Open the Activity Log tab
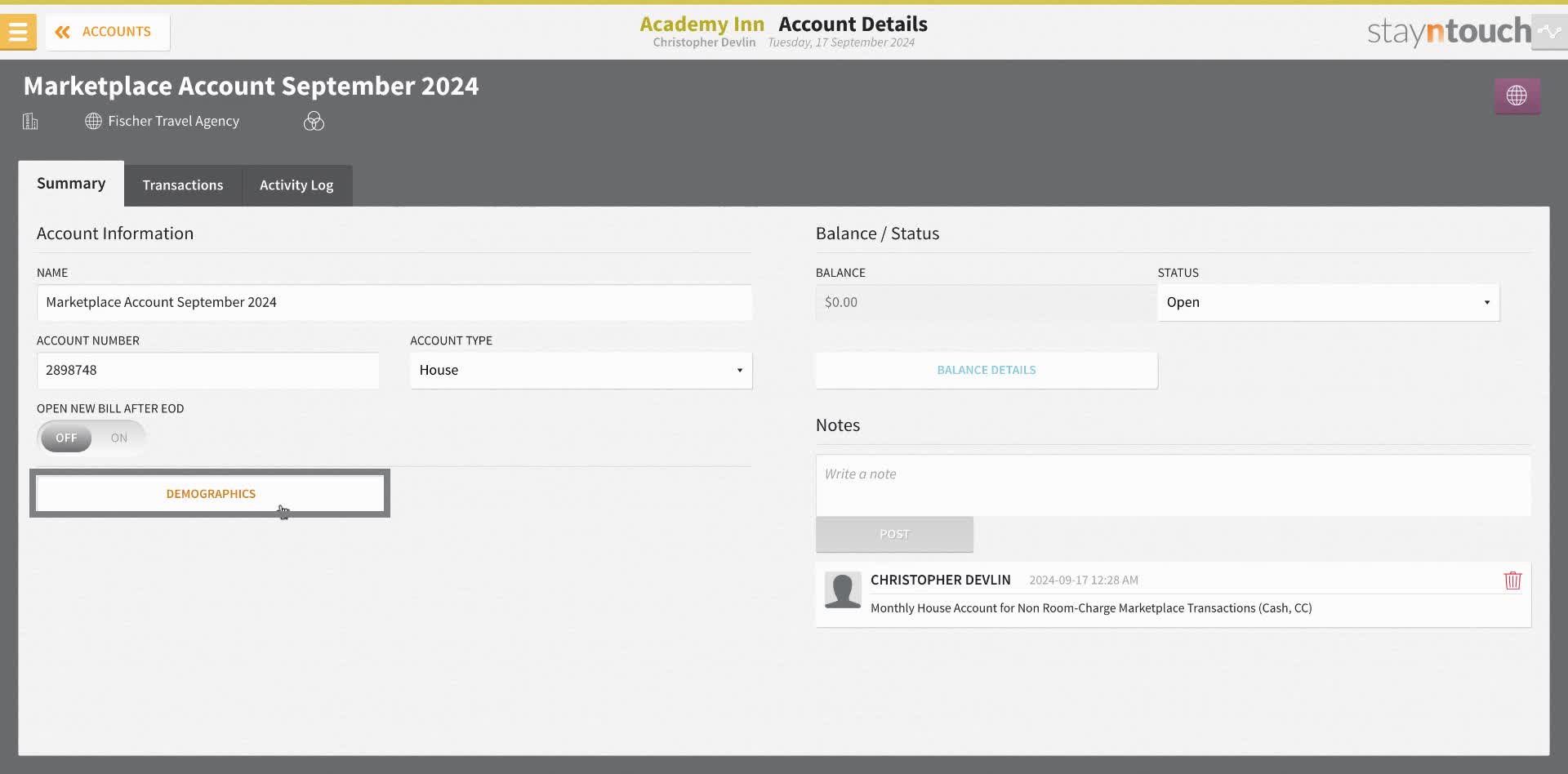This screenshot has width=1568, height=774. click(x=296, y=185)
